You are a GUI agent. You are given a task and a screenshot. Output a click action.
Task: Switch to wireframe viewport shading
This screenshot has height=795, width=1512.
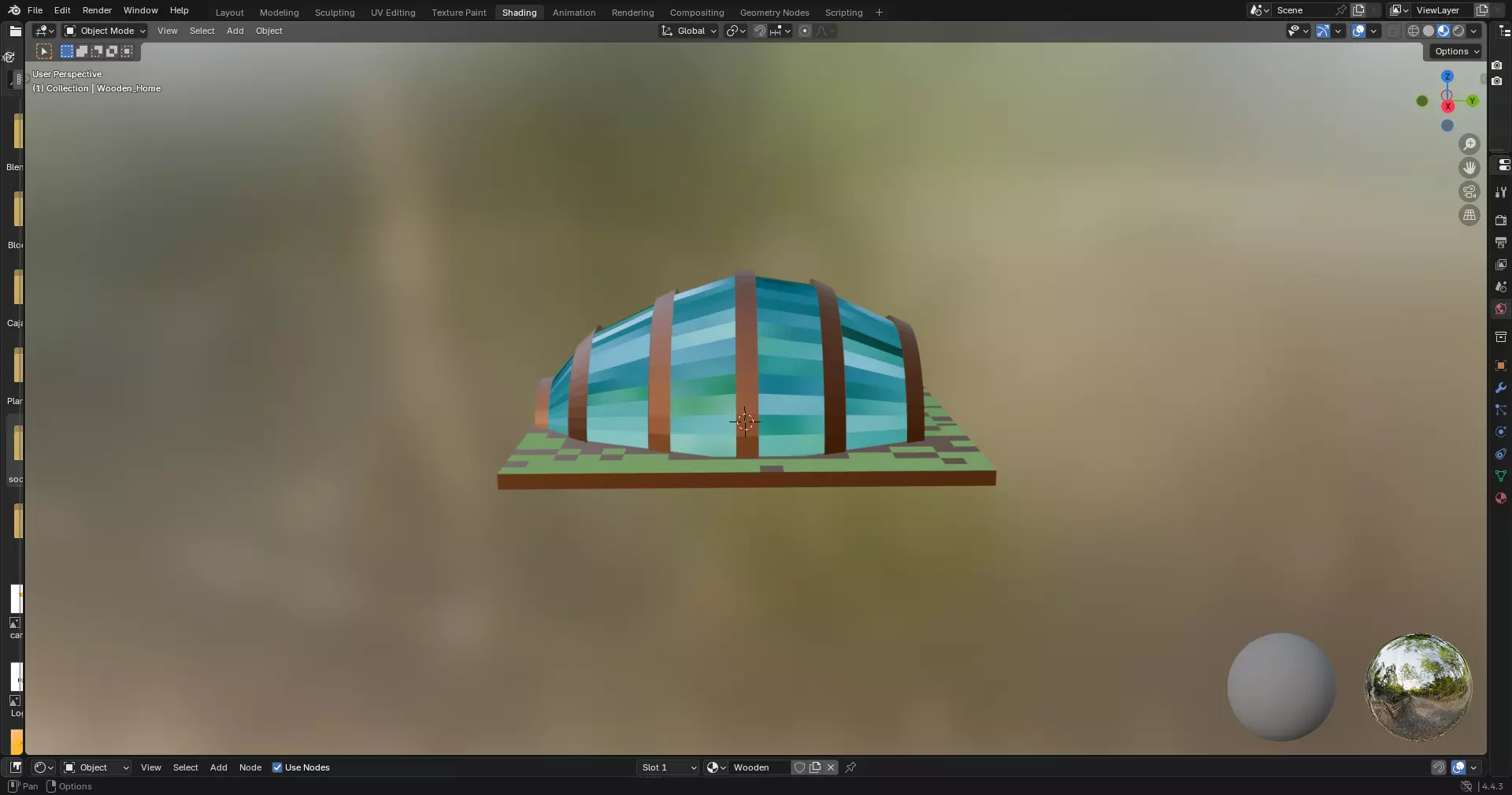(1414, 31)
